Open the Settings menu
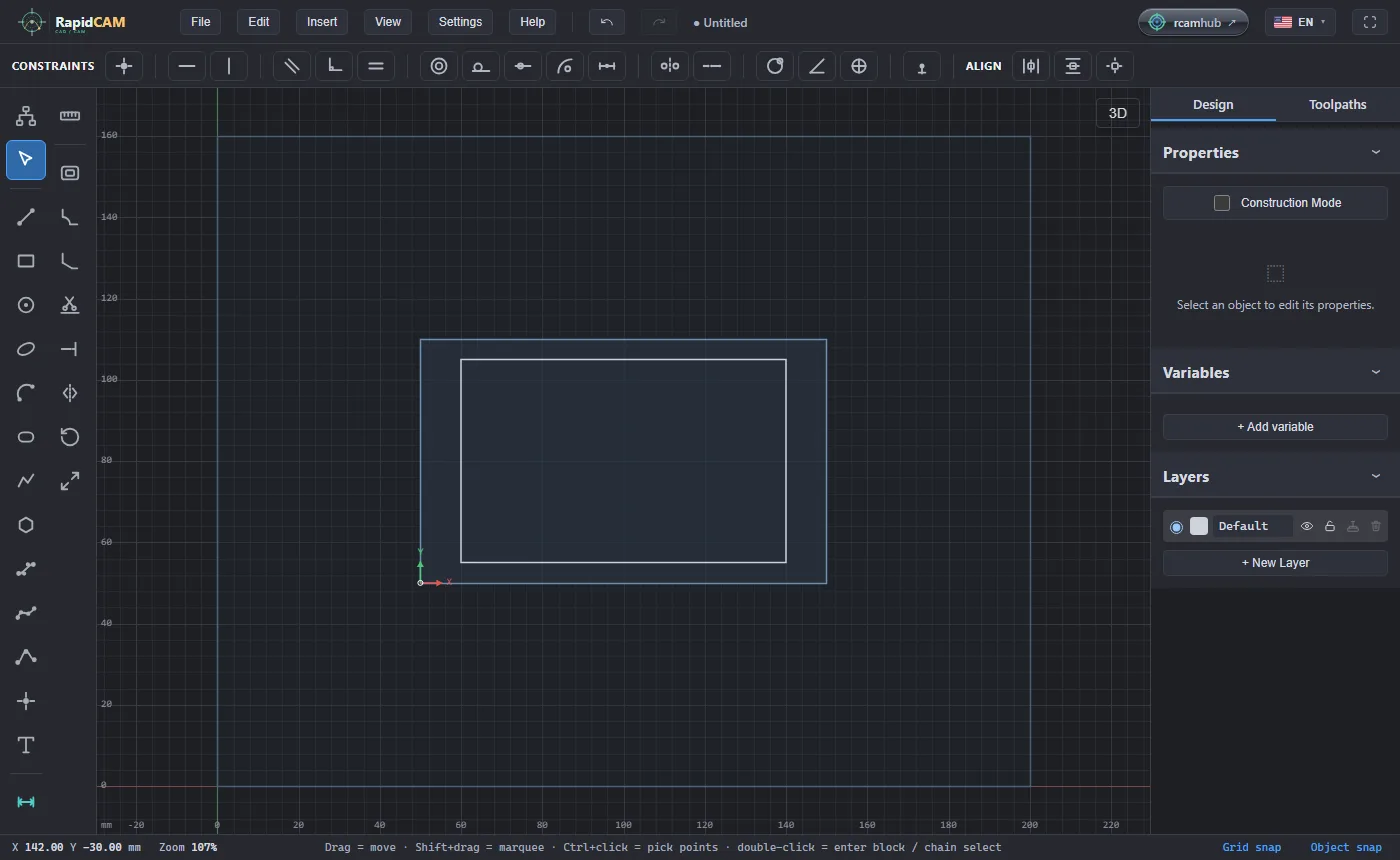The image size is (1400, 860). coord(460,22)
